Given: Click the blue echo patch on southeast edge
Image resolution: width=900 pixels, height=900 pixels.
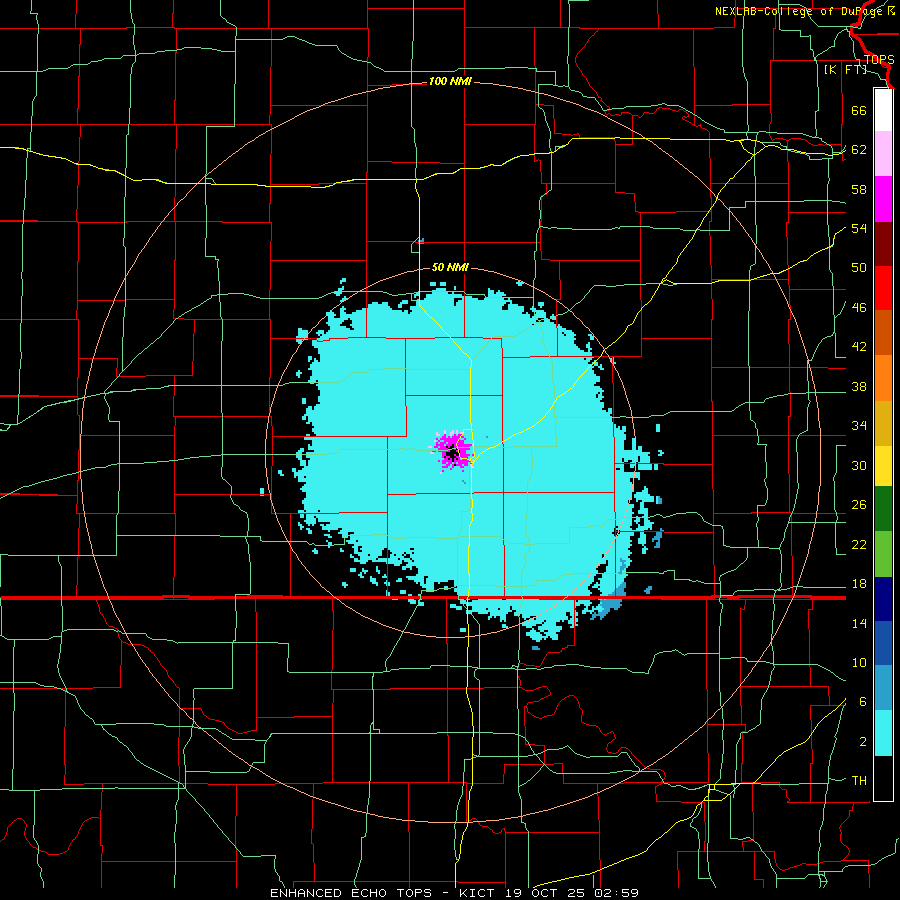Looking at the screenshot, I should click(610, 603).
